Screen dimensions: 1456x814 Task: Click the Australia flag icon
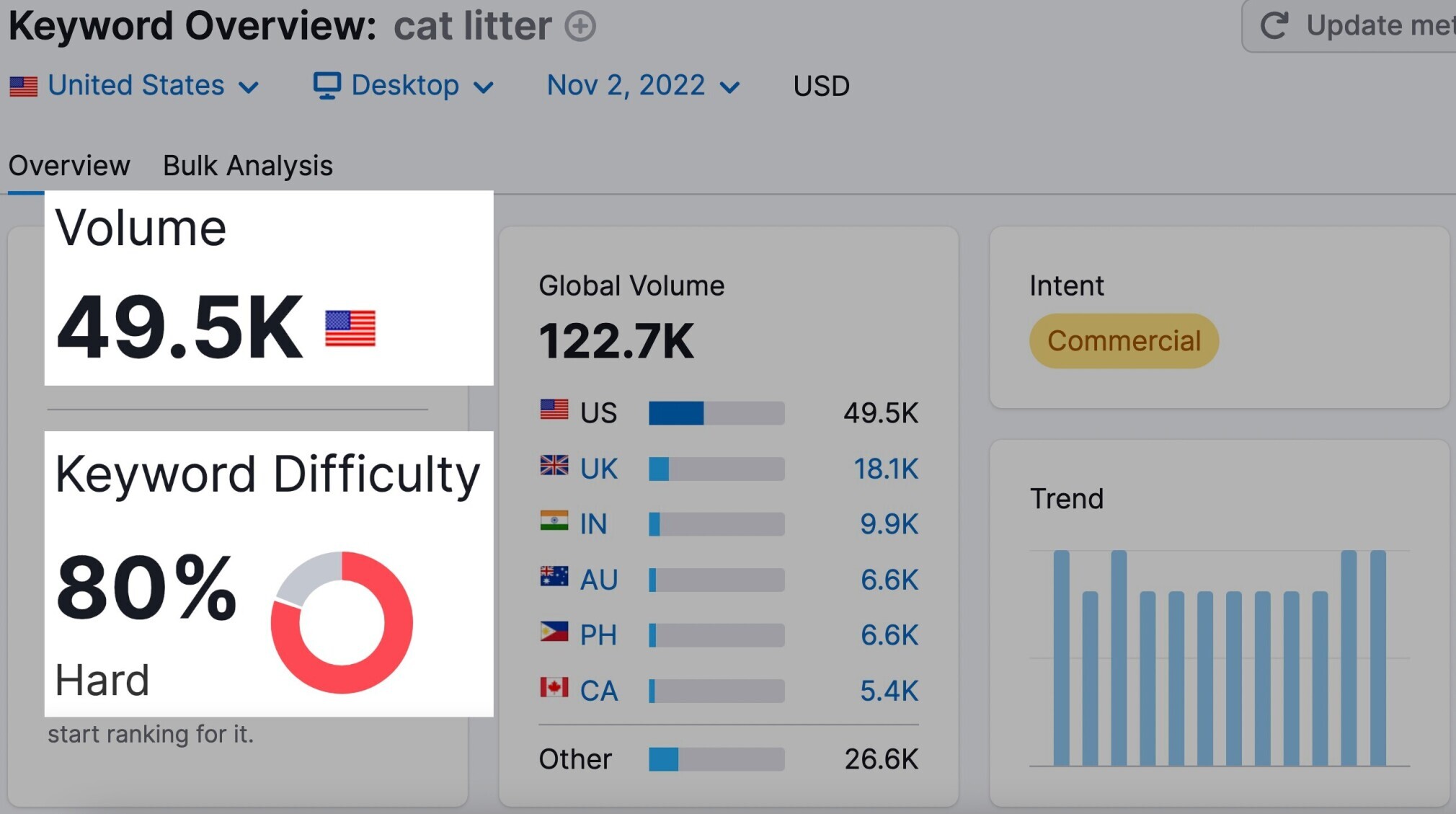(554, 576)
